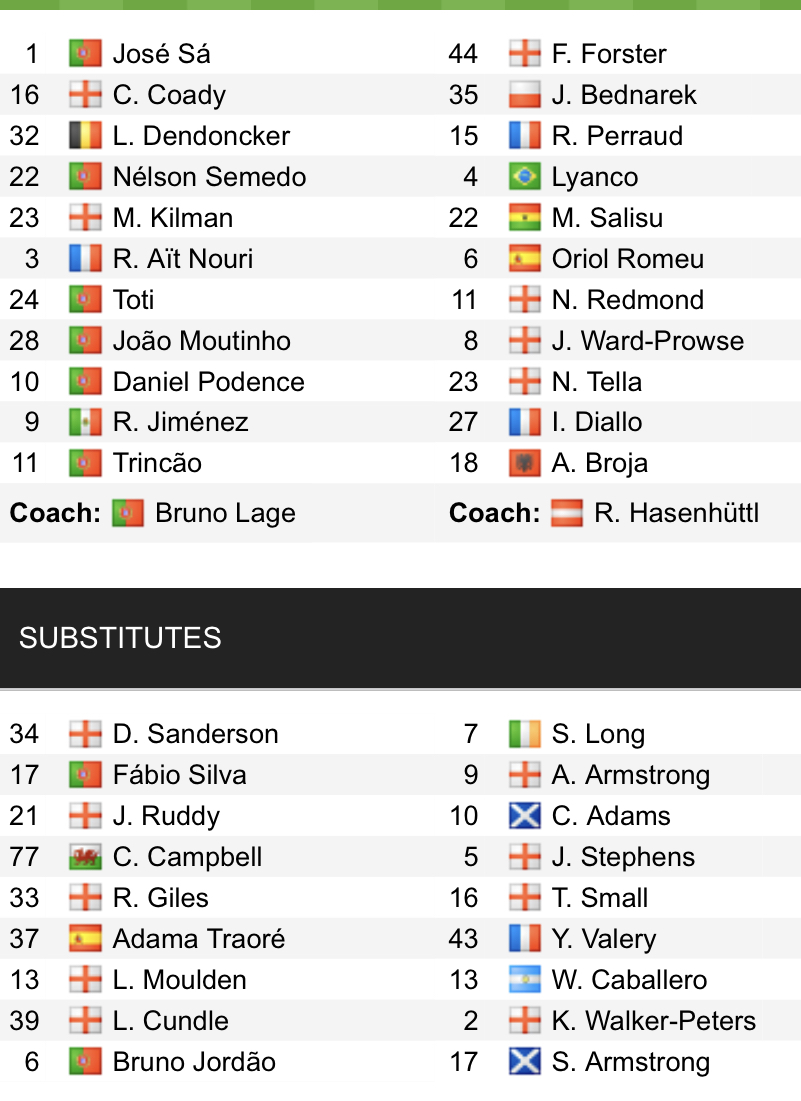Select substitute Fábio Silva
The image size is (801, 1101).
pos(179,775)
